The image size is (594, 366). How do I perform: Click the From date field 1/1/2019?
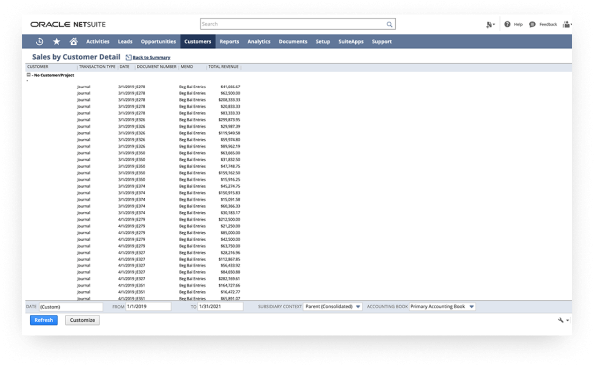(148, 307)
